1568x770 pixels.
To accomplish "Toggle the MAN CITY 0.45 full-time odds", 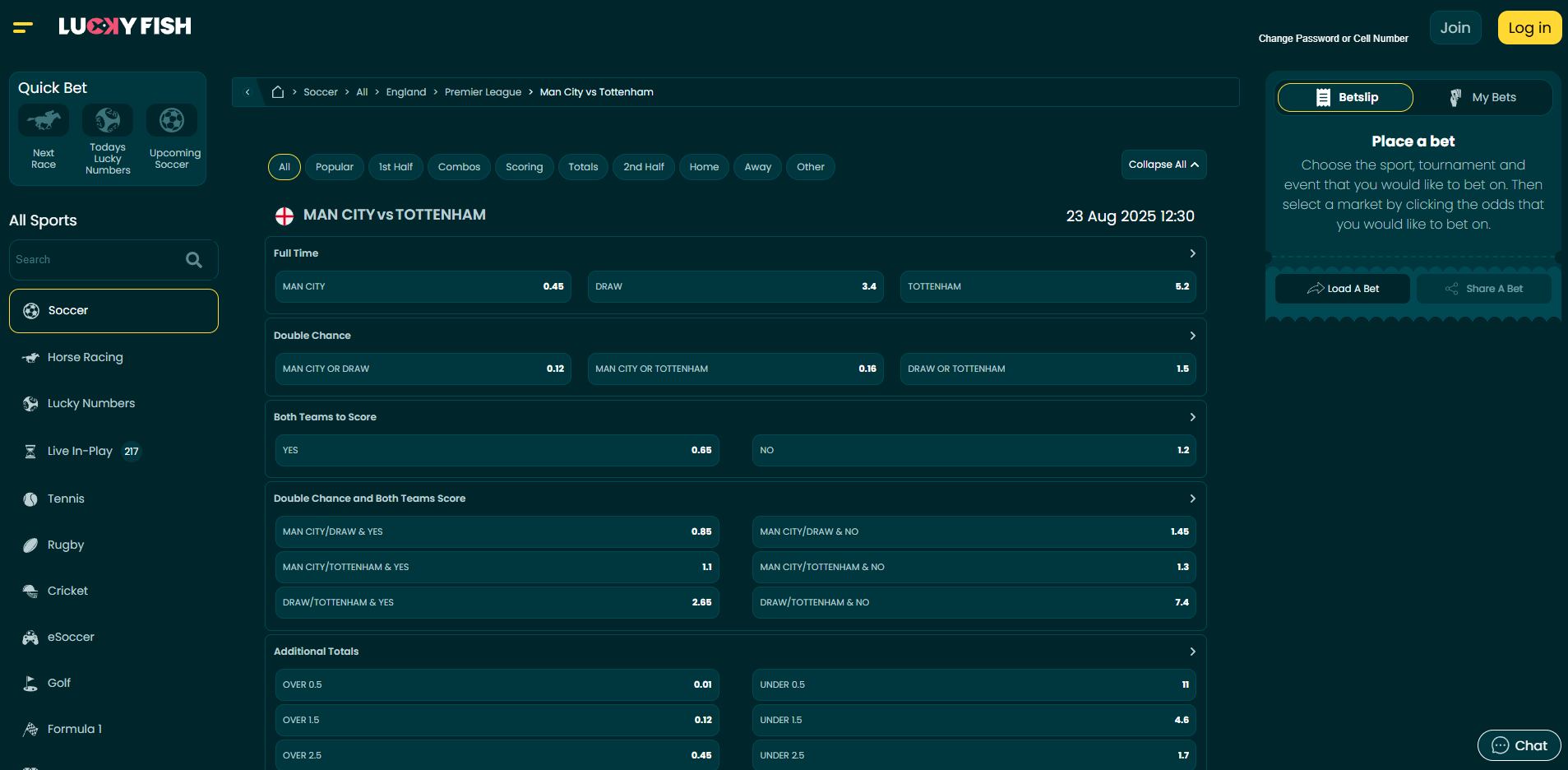I will (423, 286).
